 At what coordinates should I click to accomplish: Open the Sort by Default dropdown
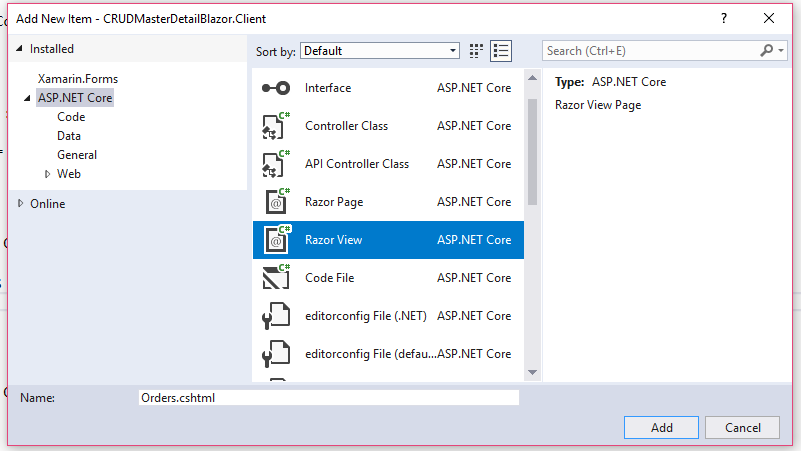point(380,51)
